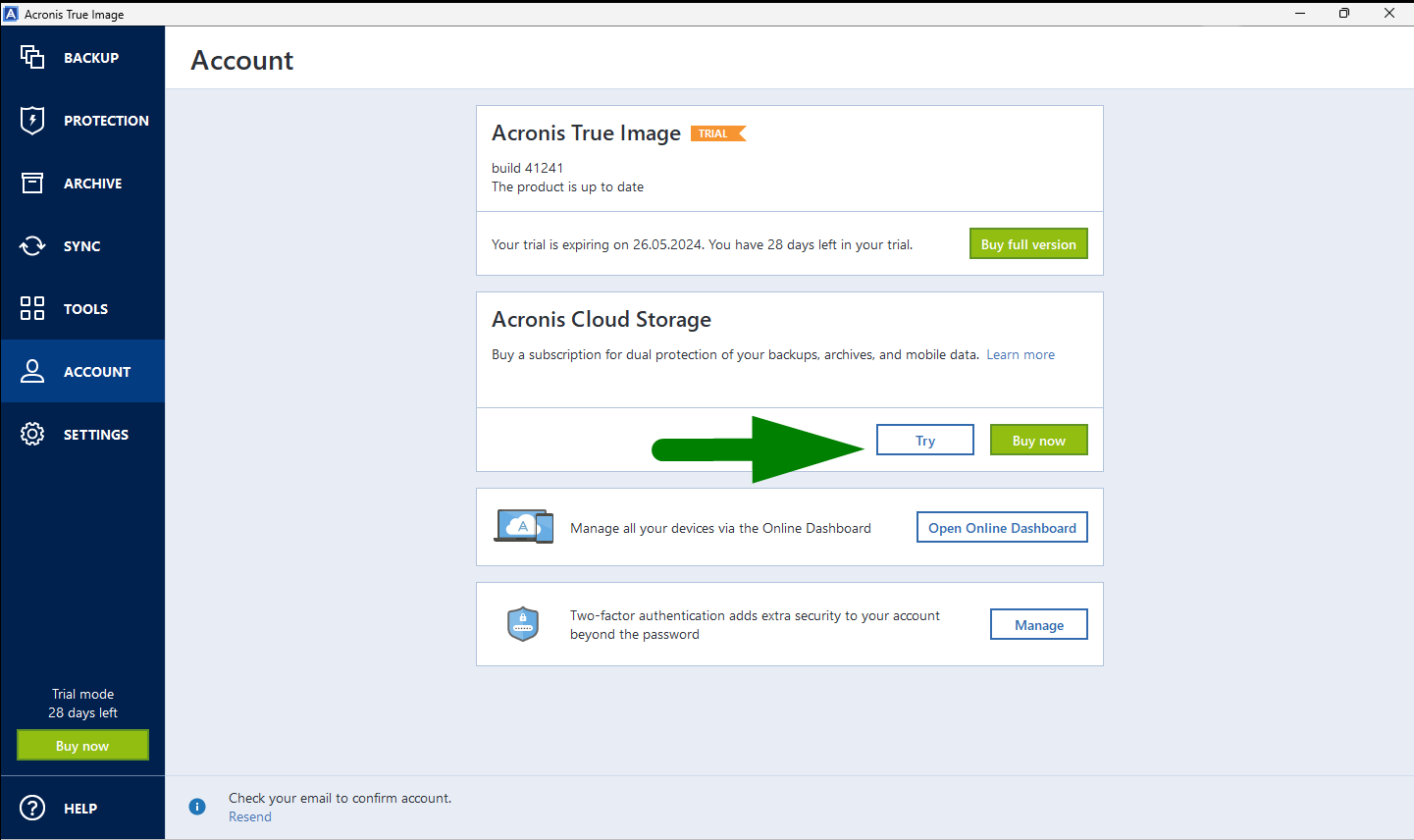Click Buy full version for the trial

(1028, 243)
